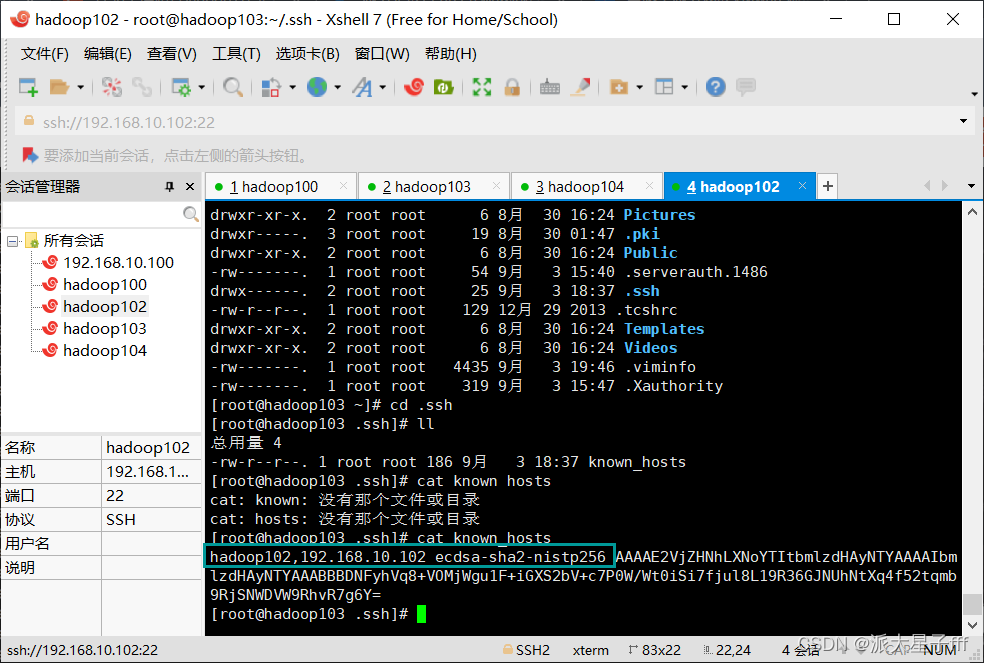The width and height of the screenshot is (984, 663).
Task: Click the search button in session manager
Action: [x=190, y=213]
